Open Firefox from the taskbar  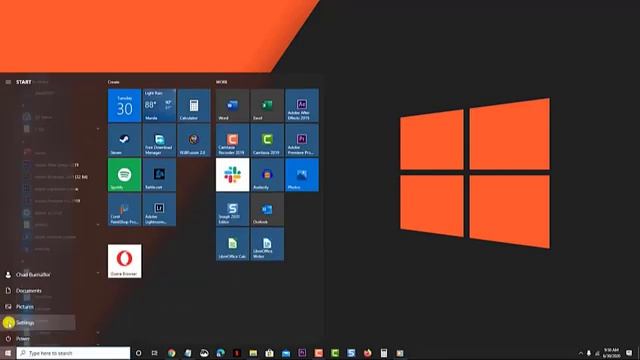pyautogui.click(x=368, y=353)
